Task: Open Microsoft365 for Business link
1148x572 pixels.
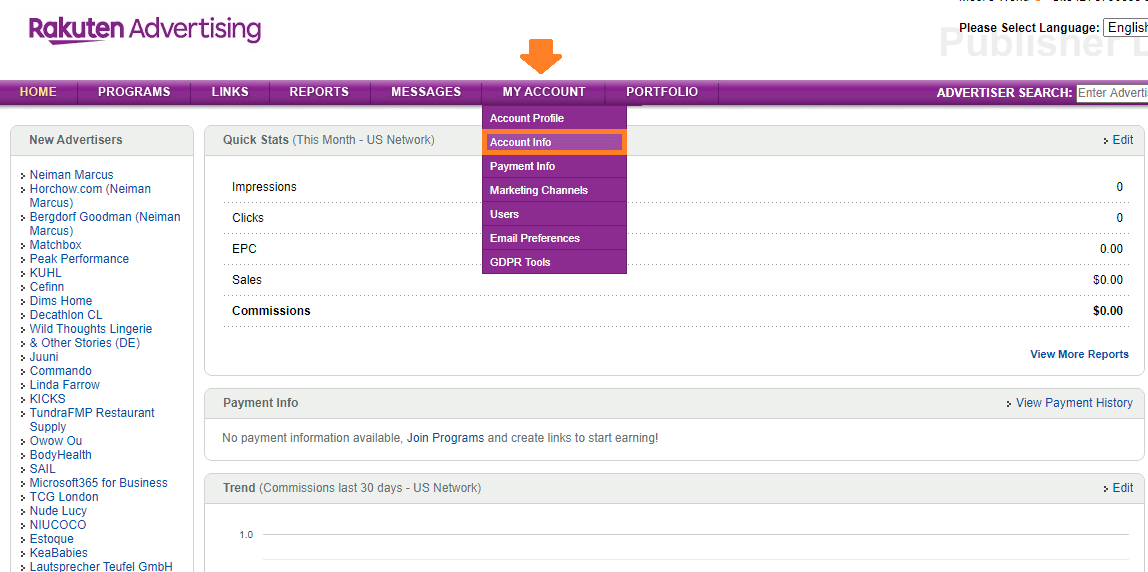Action: pos(99,483)
